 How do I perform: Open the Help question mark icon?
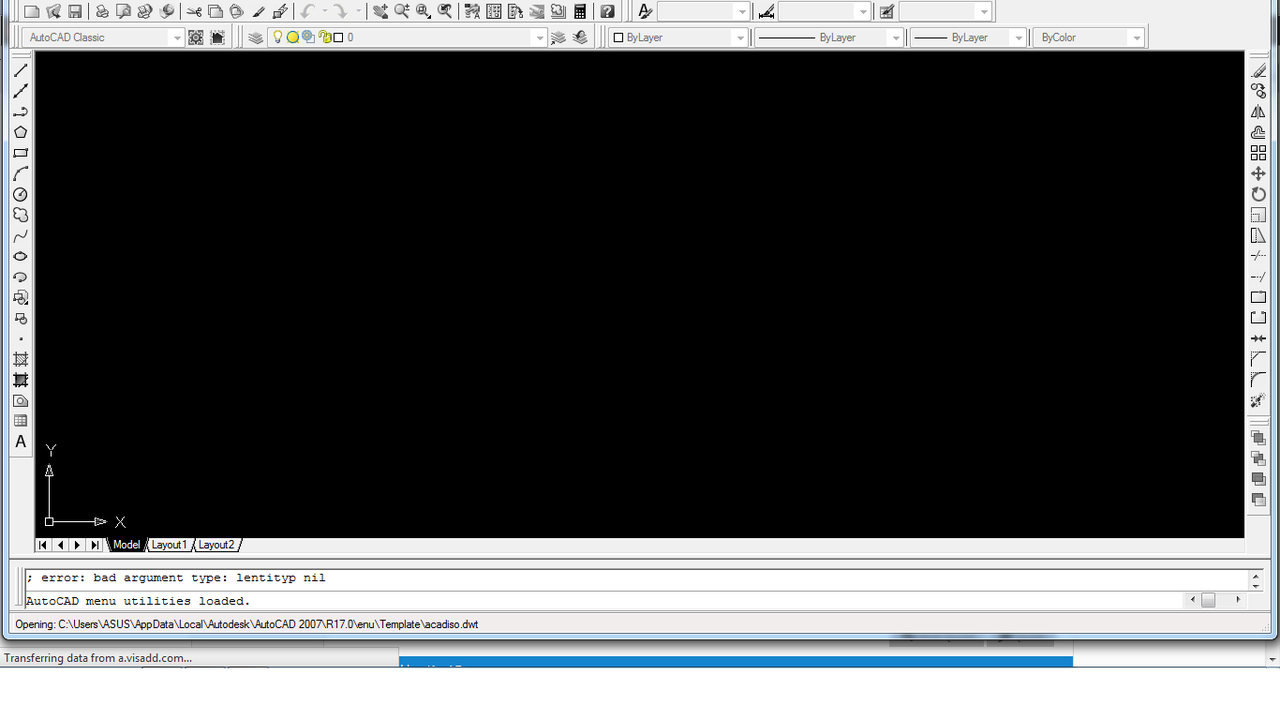tap(607, 12)
